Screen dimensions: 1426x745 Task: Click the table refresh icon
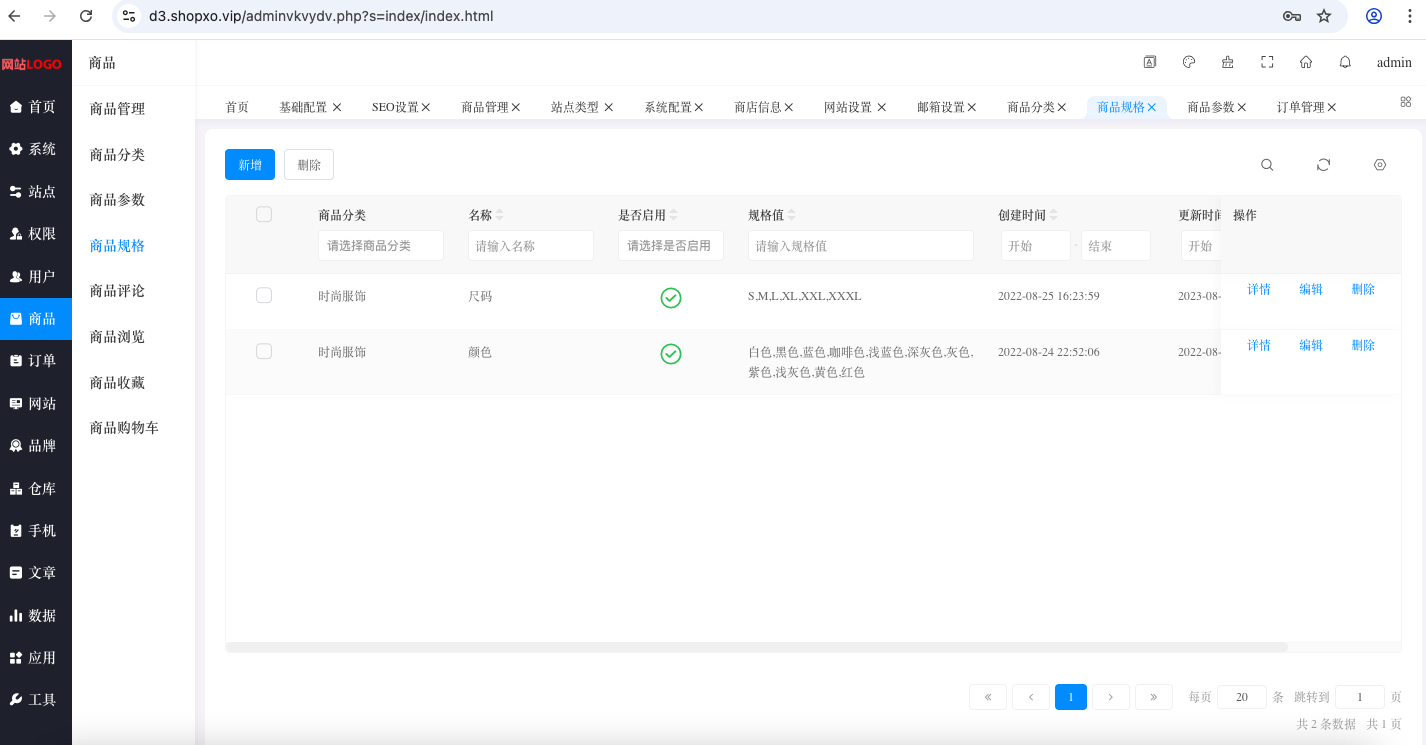1323,165
